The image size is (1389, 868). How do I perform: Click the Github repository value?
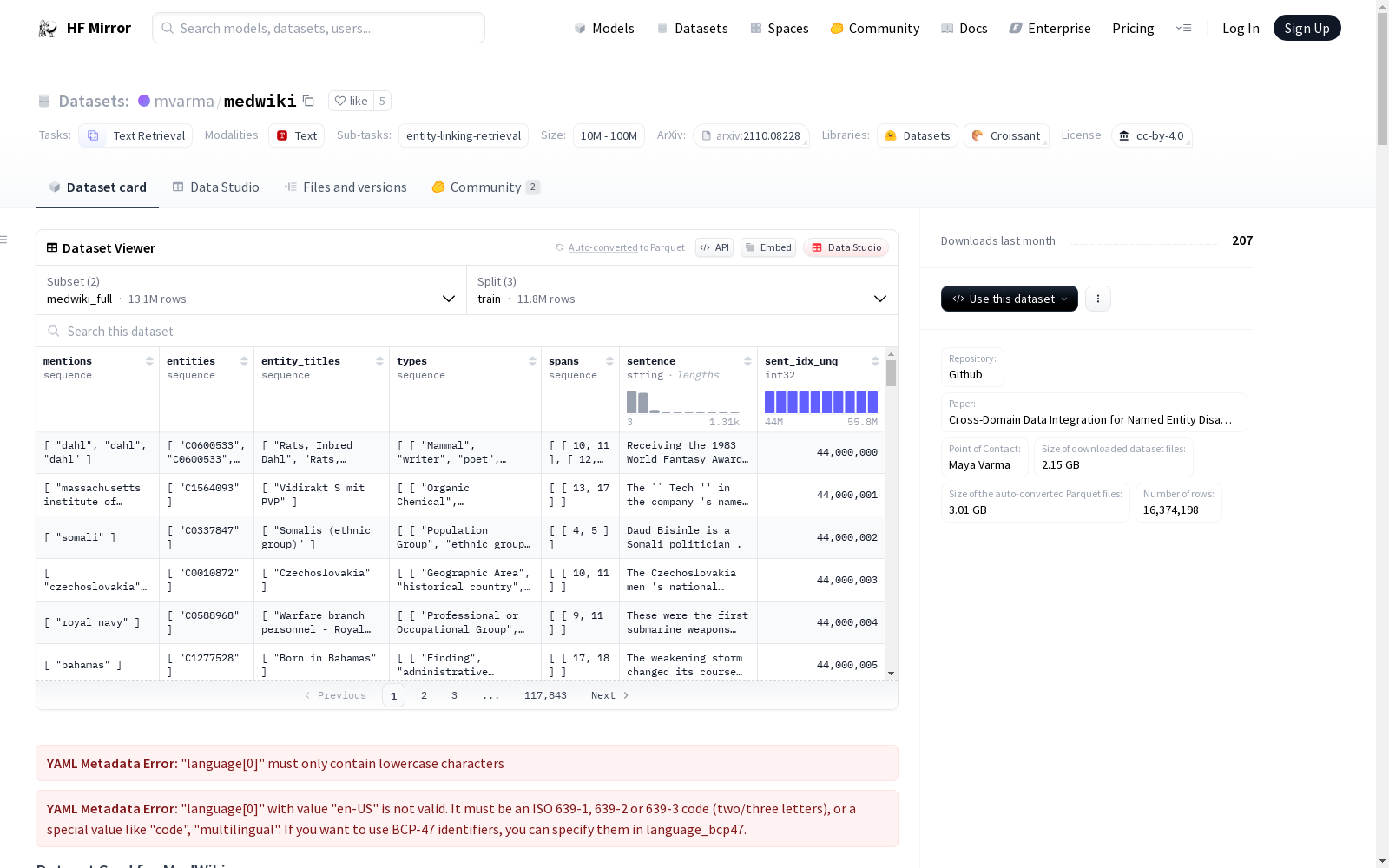tap(965, 374)
